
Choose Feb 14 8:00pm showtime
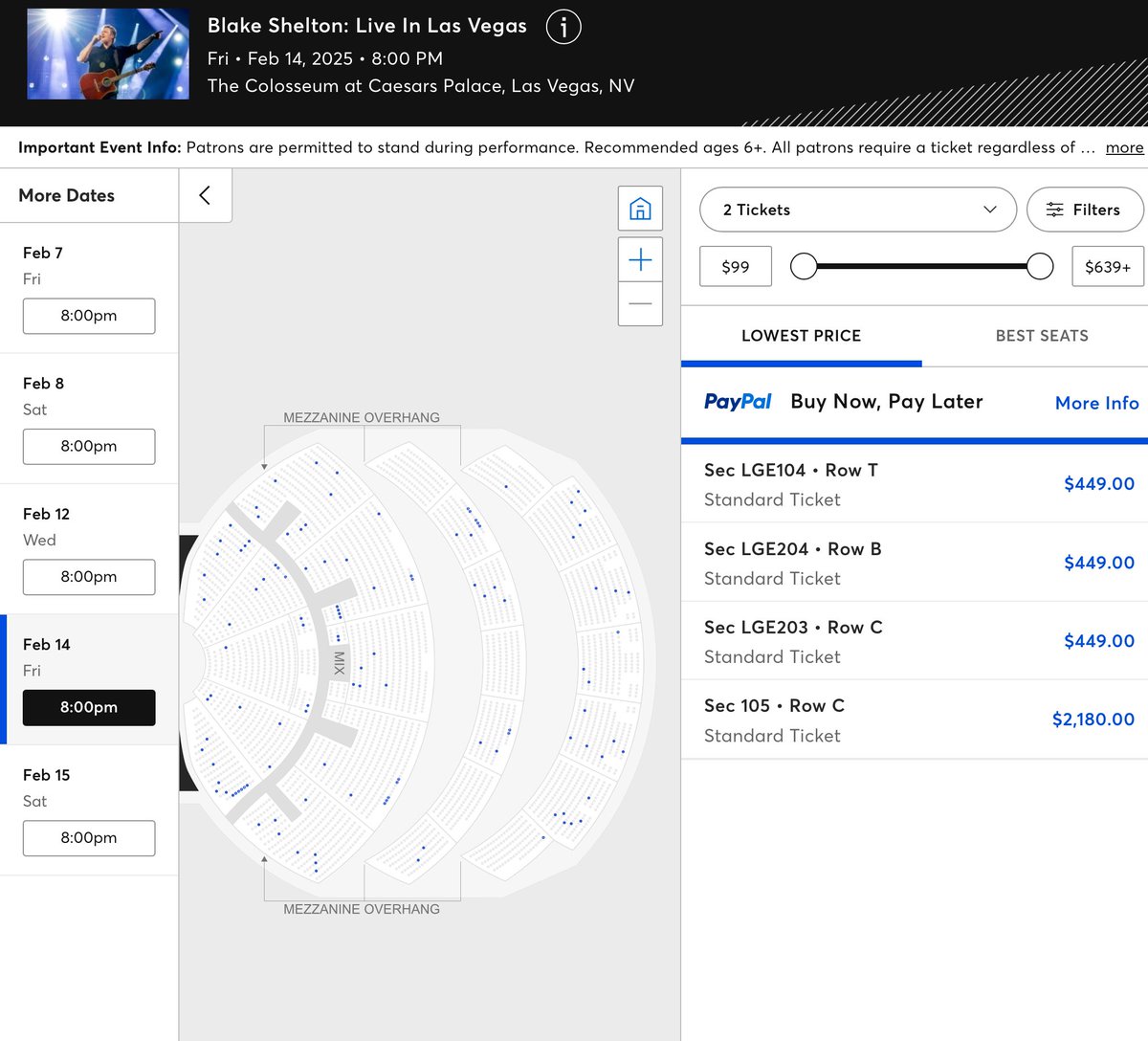click(x=89, y=707)
